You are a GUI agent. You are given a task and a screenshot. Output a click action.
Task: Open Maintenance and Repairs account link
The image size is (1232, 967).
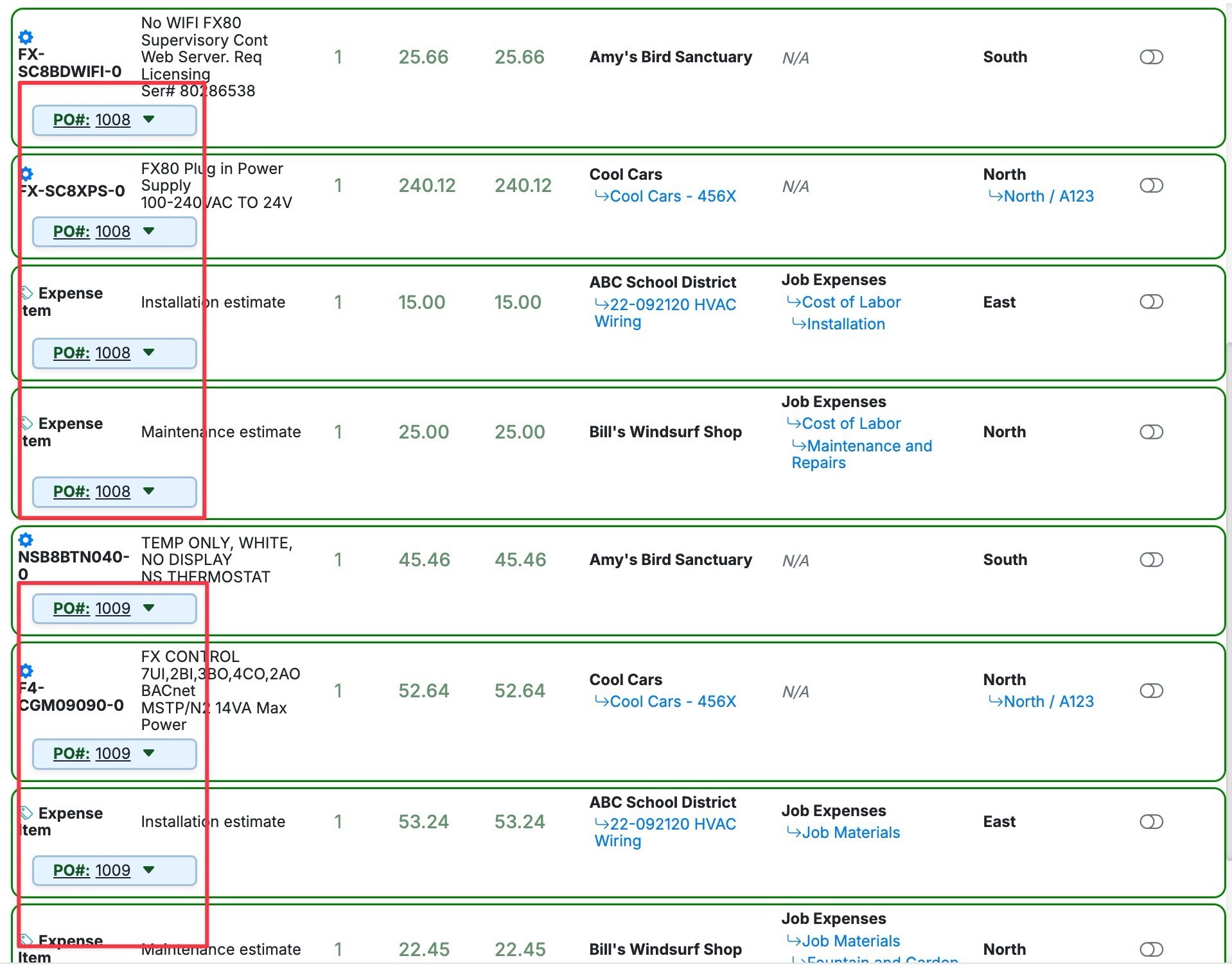862,455
